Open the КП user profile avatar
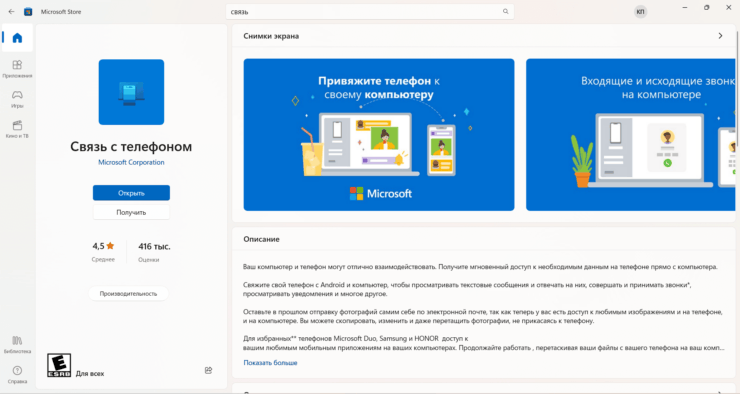The height and width of the screenshot is (394, 740). (640, 12)
